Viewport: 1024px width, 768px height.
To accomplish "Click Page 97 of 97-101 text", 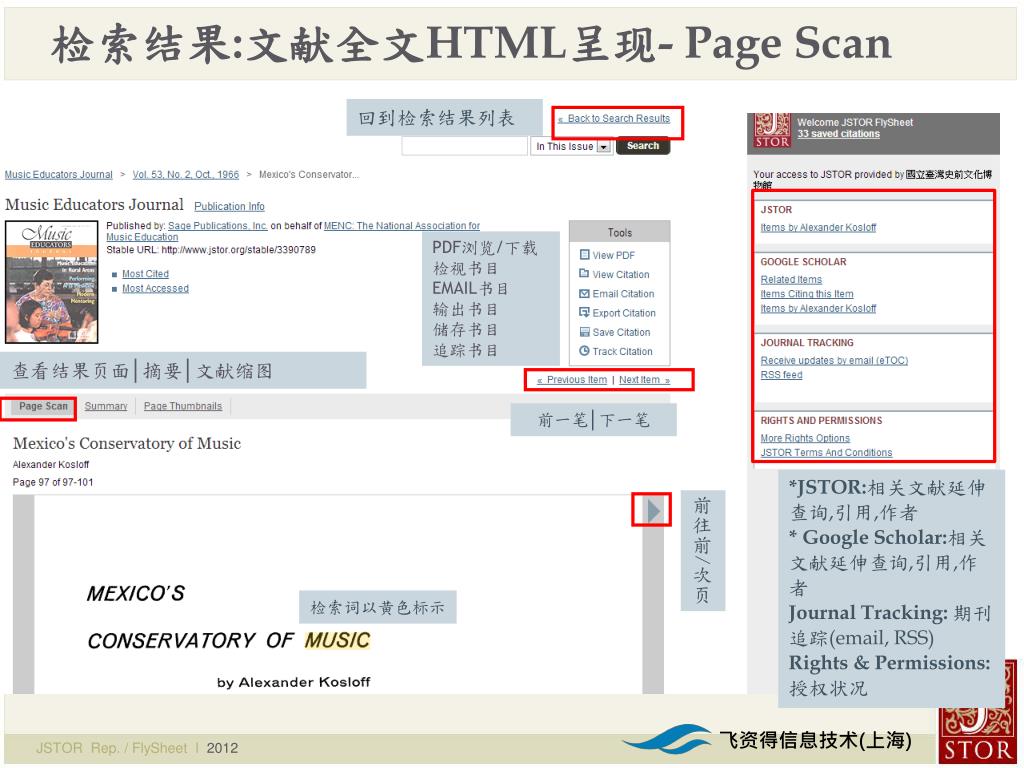I will coord(53,482).
